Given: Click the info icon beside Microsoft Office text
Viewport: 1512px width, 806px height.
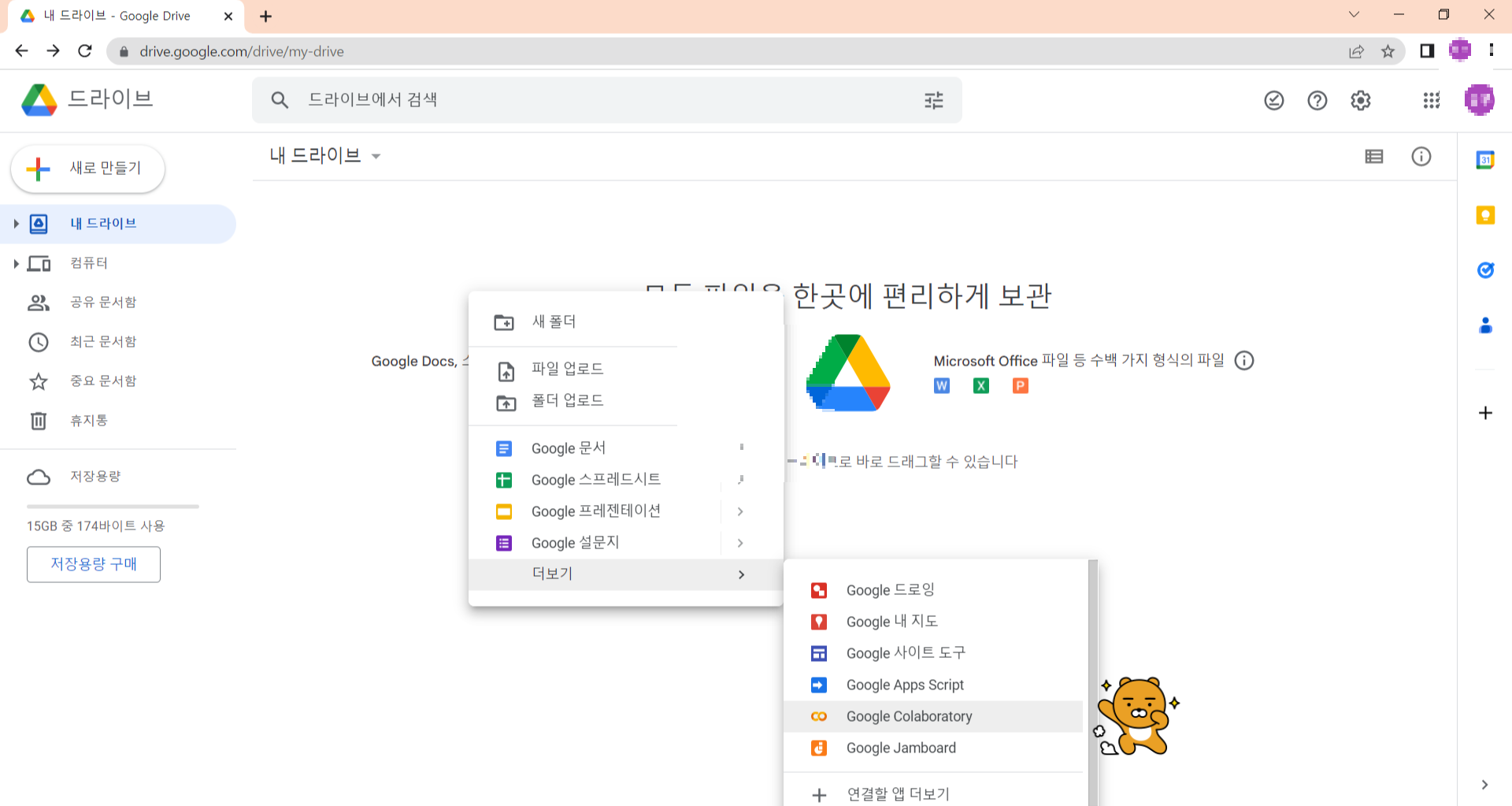Looking at the screenshot, I should 1244,361.
